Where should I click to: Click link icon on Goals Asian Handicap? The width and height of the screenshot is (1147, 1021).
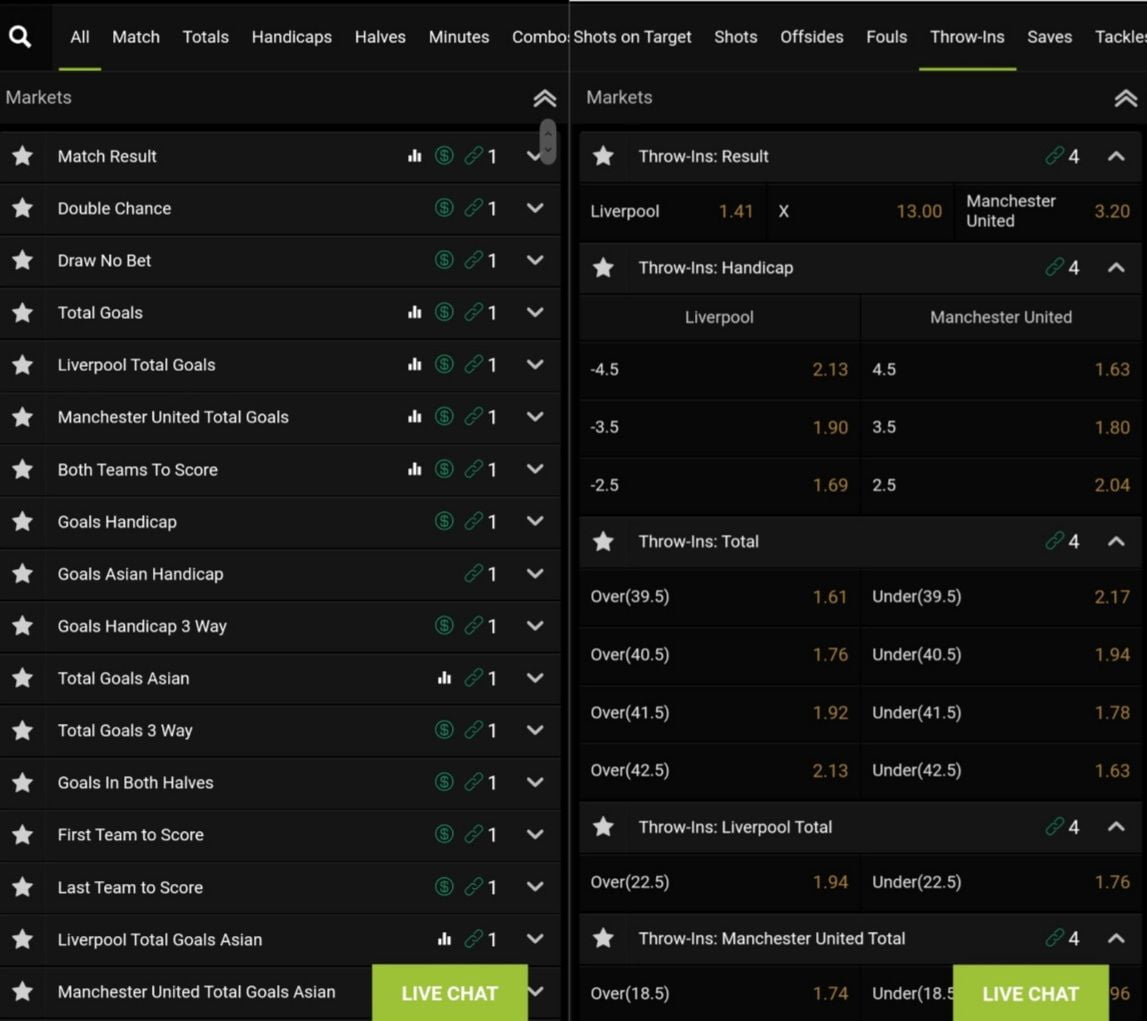click(473, 574)
